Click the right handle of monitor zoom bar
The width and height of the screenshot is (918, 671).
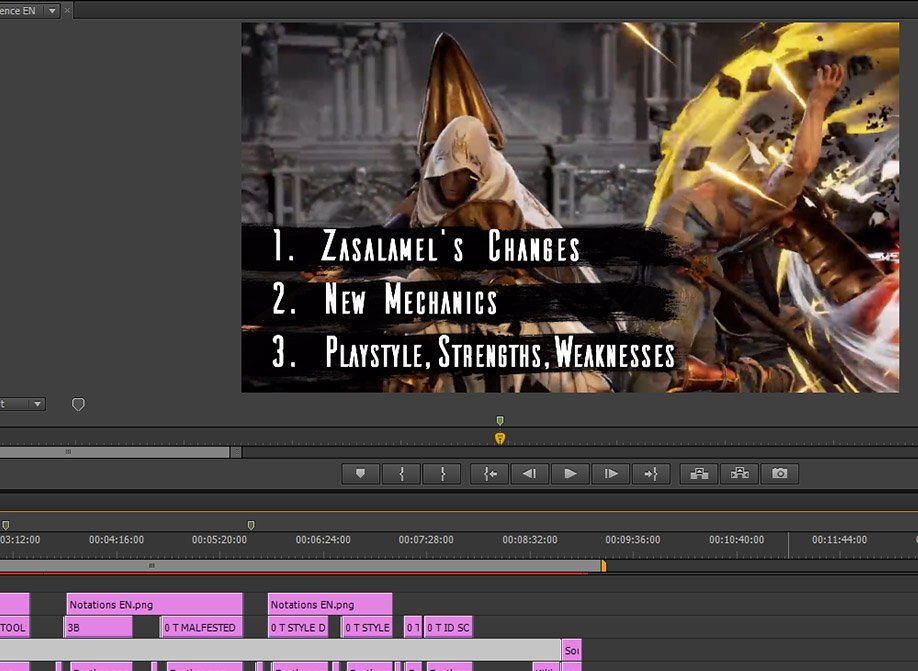236,452
